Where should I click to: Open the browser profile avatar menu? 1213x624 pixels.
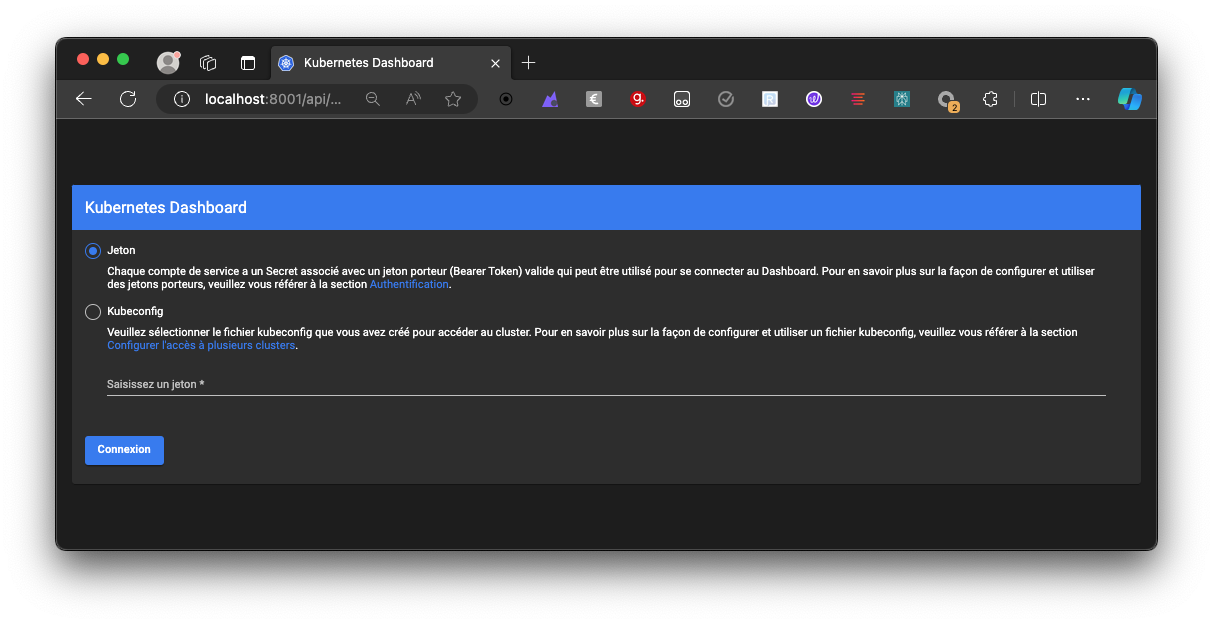(168, 63)
